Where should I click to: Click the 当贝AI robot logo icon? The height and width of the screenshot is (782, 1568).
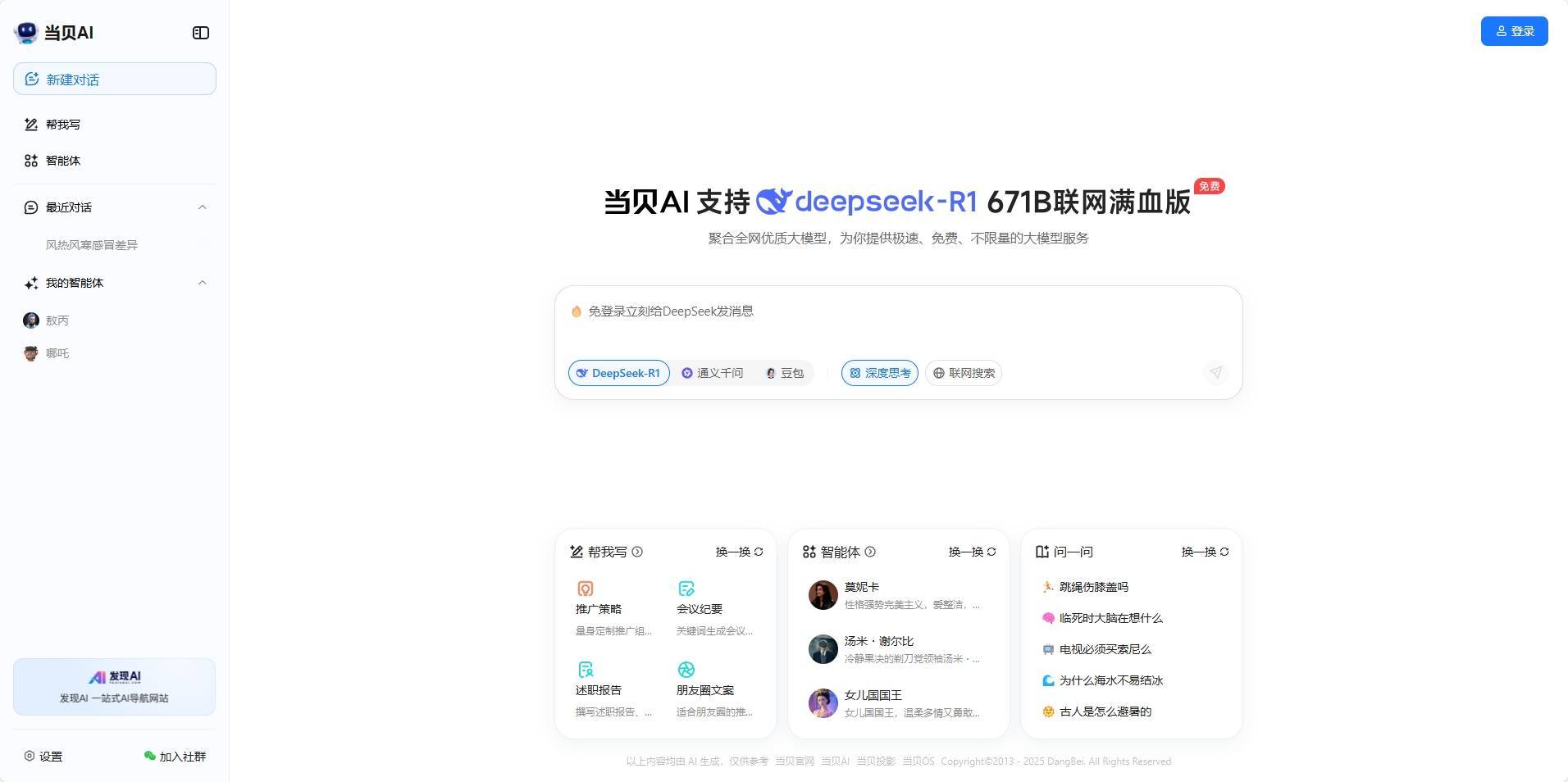pos(26,33)
